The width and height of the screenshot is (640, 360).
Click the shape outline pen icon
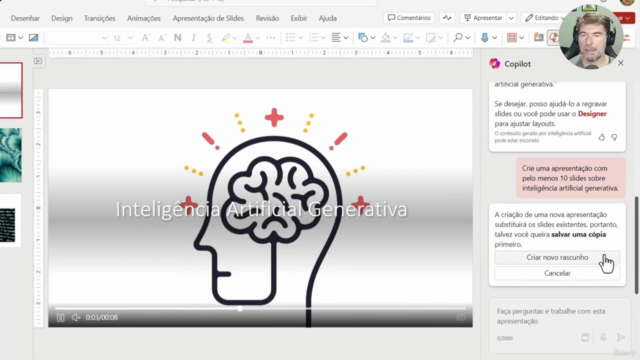pos(408,38)
